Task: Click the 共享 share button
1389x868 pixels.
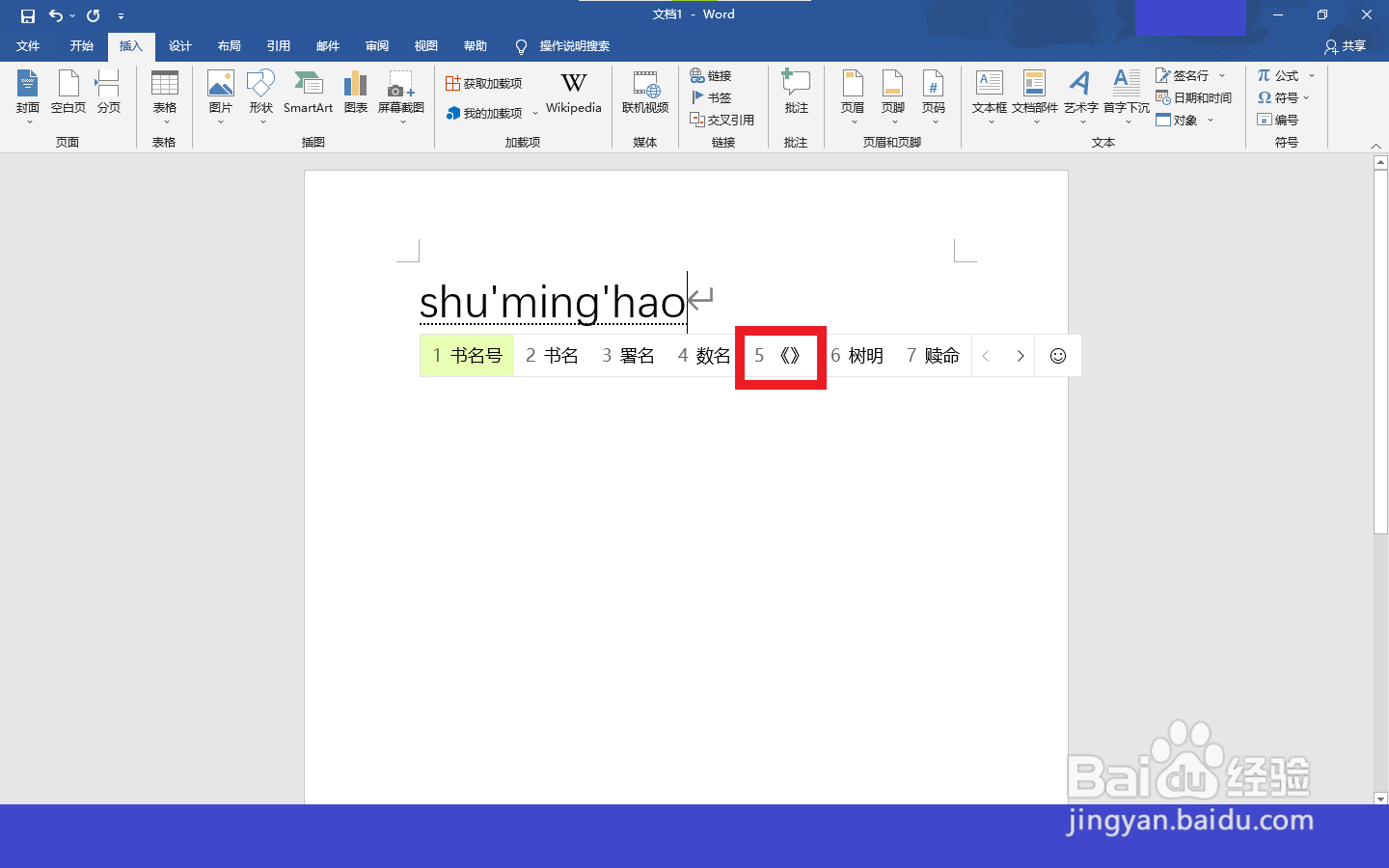Action: coord(1346,46)
